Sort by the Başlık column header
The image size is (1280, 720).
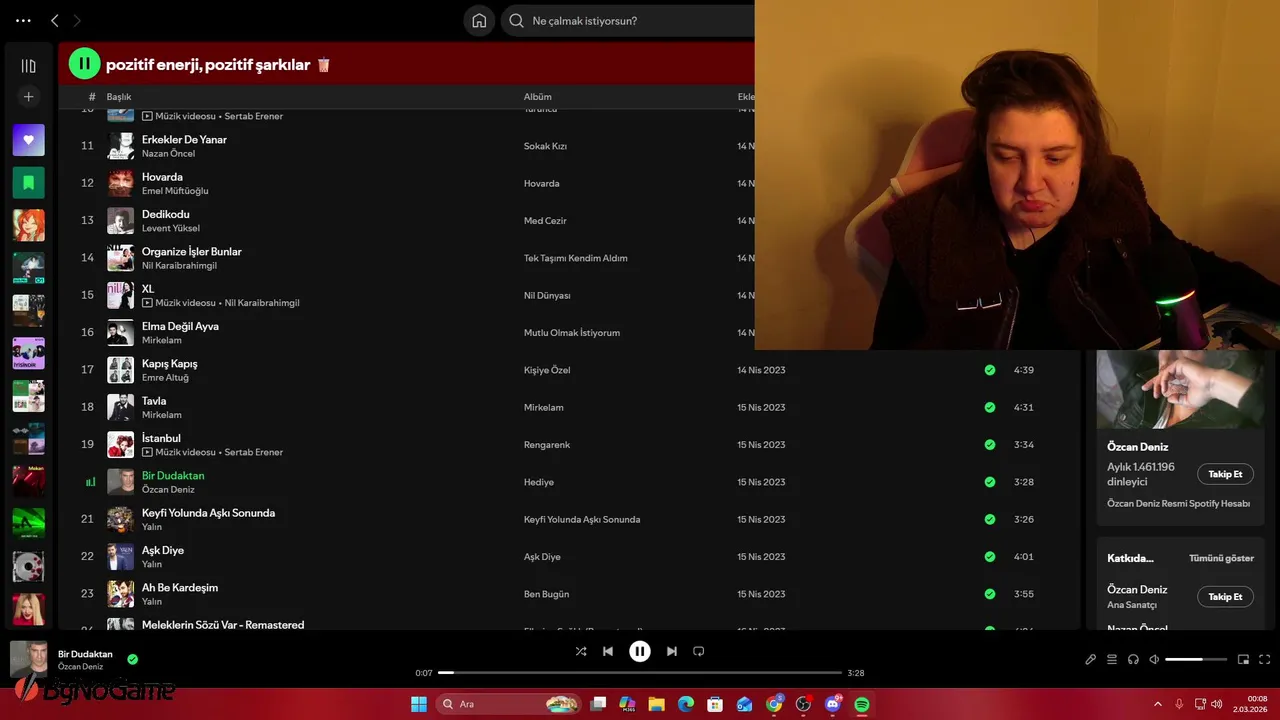119,97
